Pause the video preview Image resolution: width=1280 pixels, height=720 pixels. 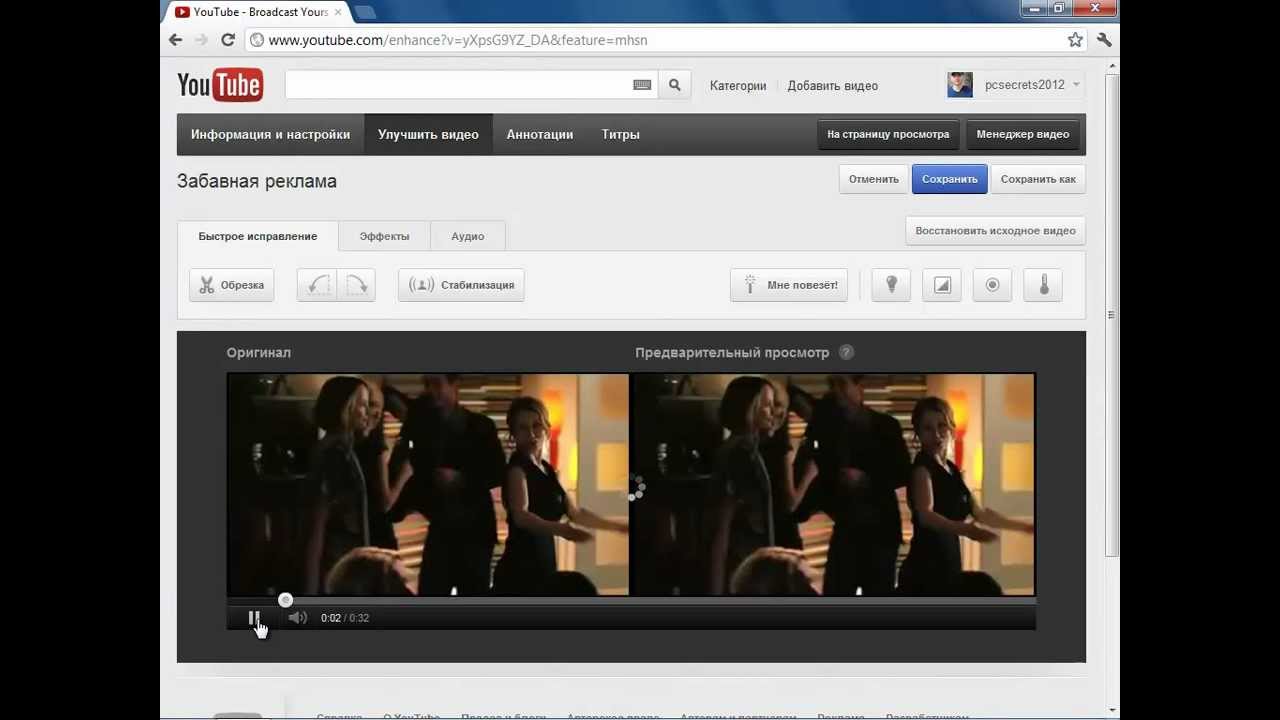click(x=254, y=618)
